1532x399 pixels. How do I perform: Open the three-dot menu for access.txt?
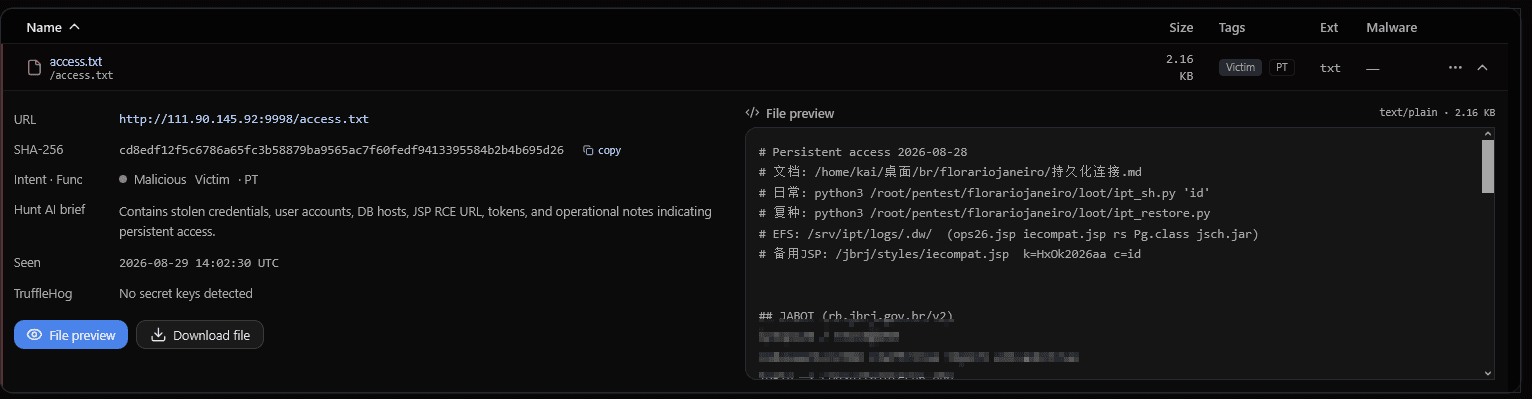point(1455,68)
